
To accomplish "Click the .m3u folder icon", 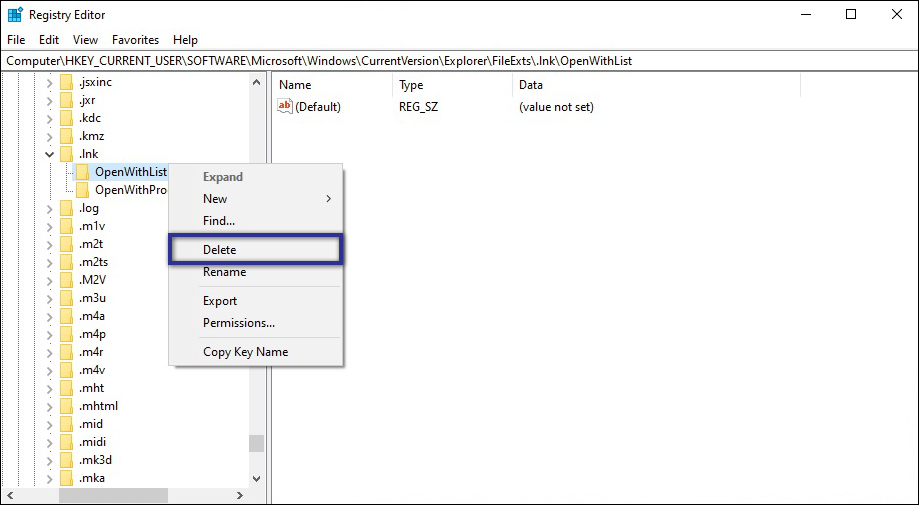I will tap(66, 298).
